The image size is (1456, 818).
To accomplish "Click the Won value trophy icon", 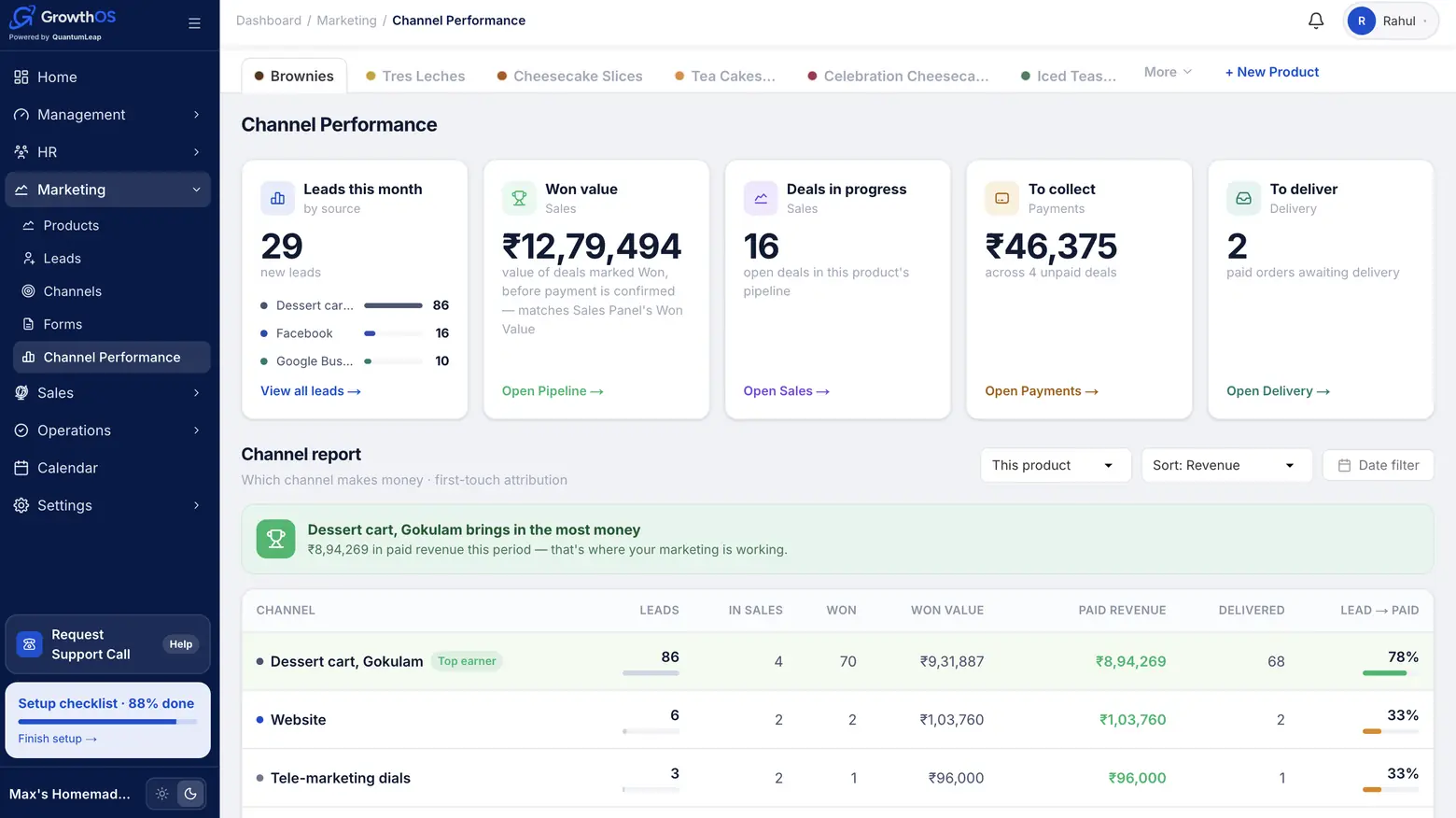I will [519, 198].
